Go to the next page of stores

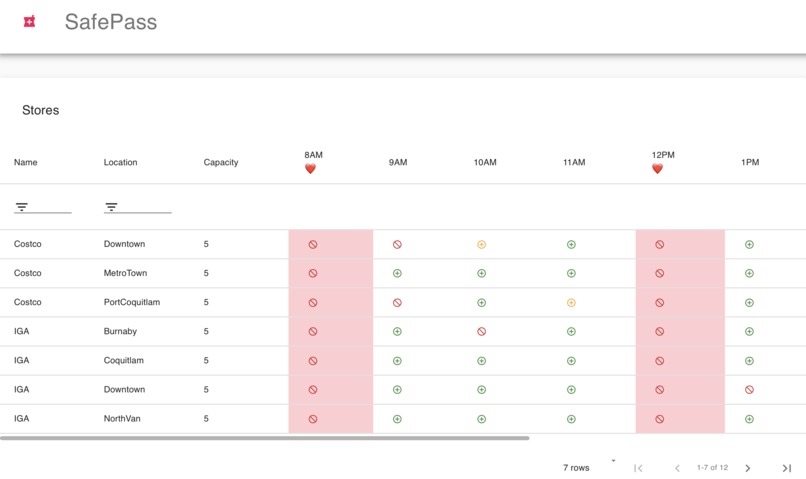(x=748, y=468)
